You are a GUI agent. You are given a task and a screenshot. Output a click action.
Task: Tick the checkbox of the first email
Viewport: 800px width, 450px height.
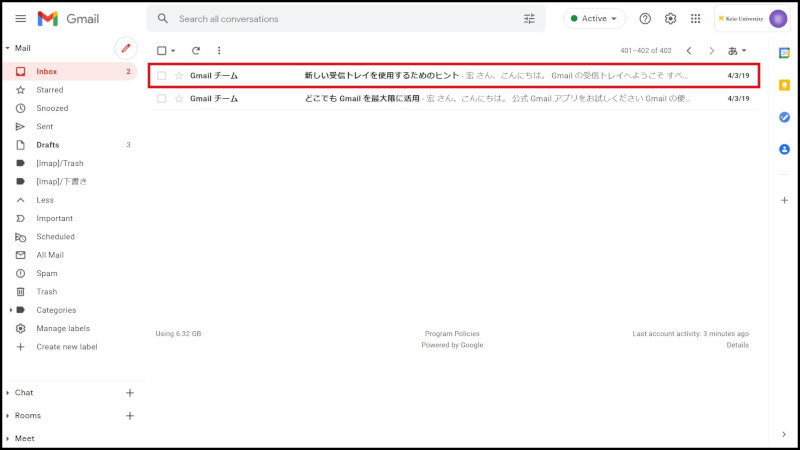pyautogui.click(x=162, y=76)
